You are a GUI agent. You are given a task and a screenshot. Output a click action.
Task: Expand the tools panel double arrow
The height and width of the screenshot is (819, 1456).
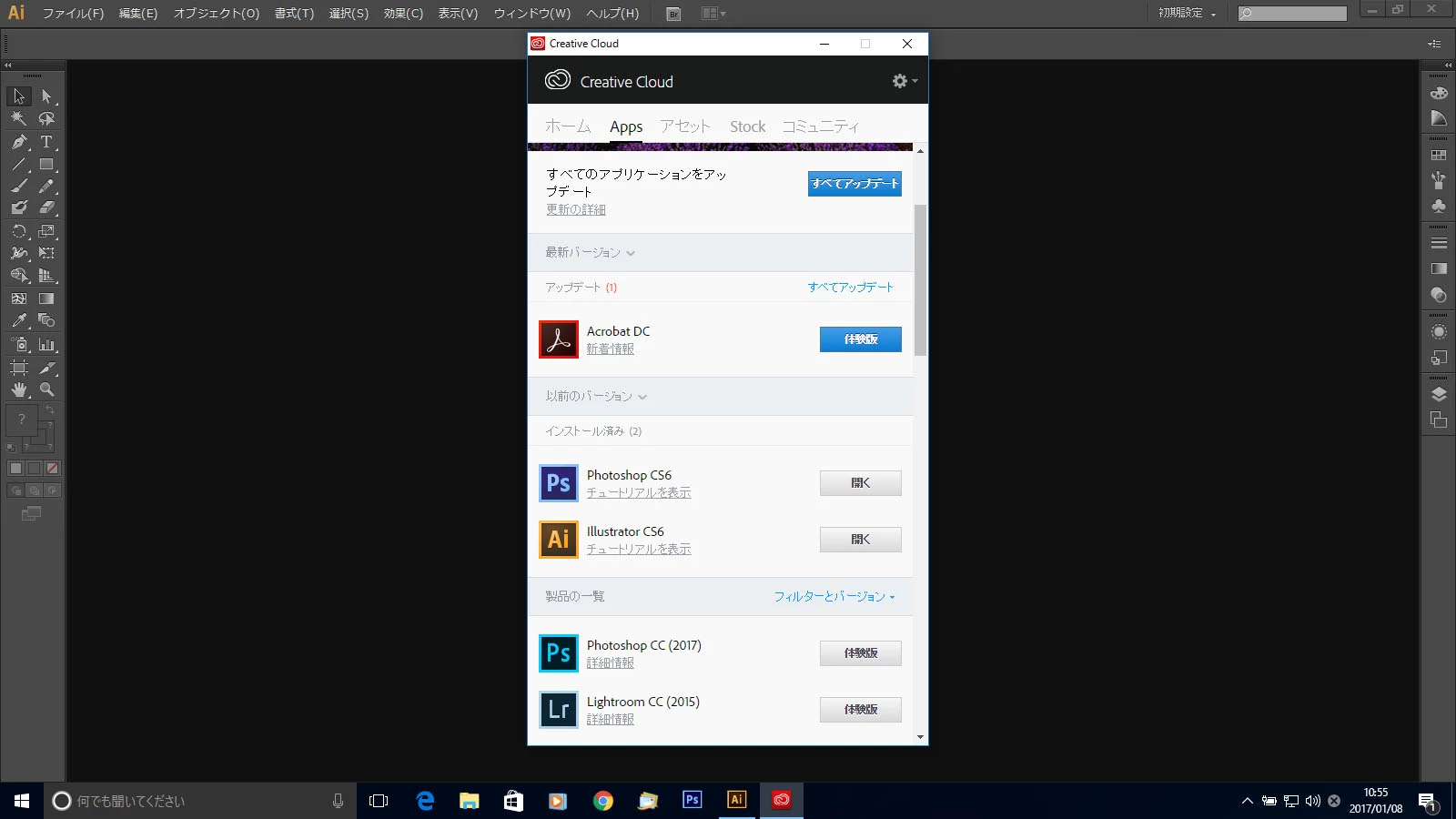click(8, 65)
